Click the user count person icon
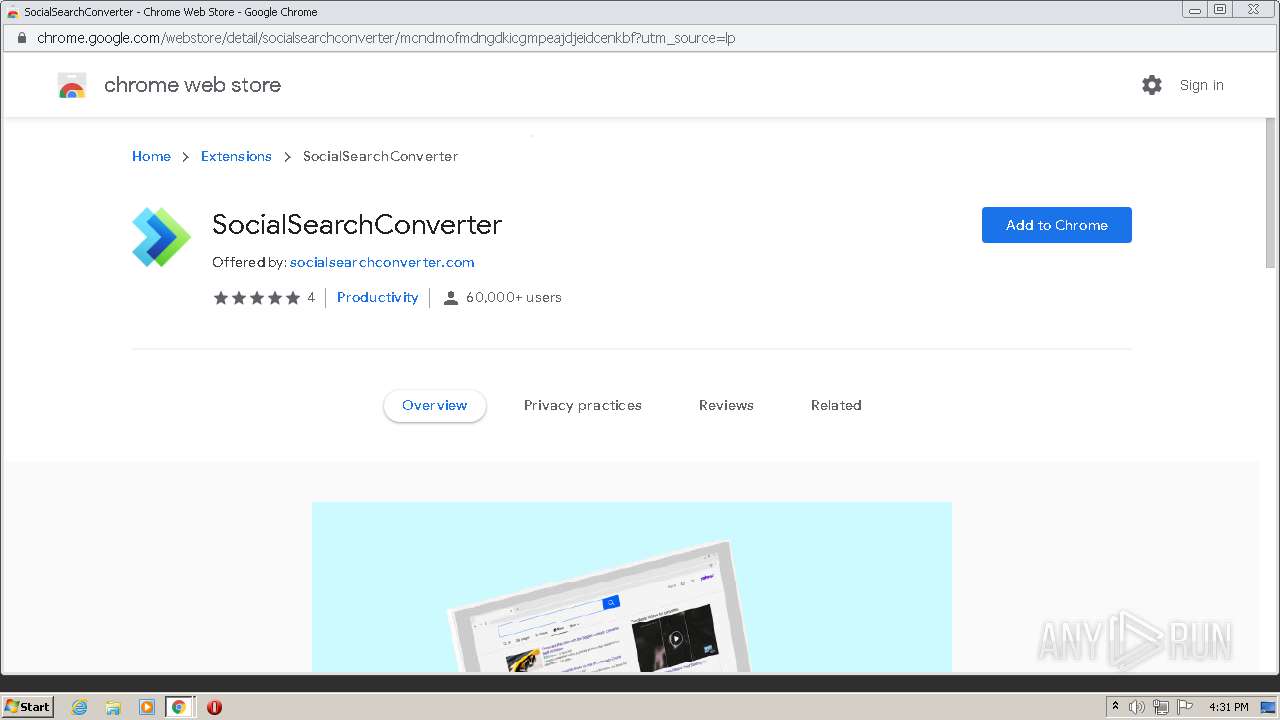 (x=451, y=298)
